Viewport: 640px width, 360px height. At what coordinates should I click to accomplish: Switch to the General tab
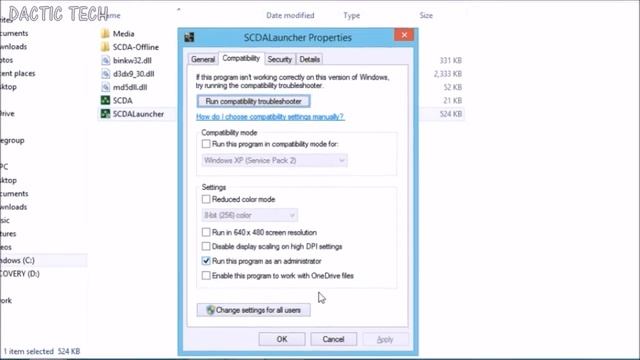[x=203, y=59]
